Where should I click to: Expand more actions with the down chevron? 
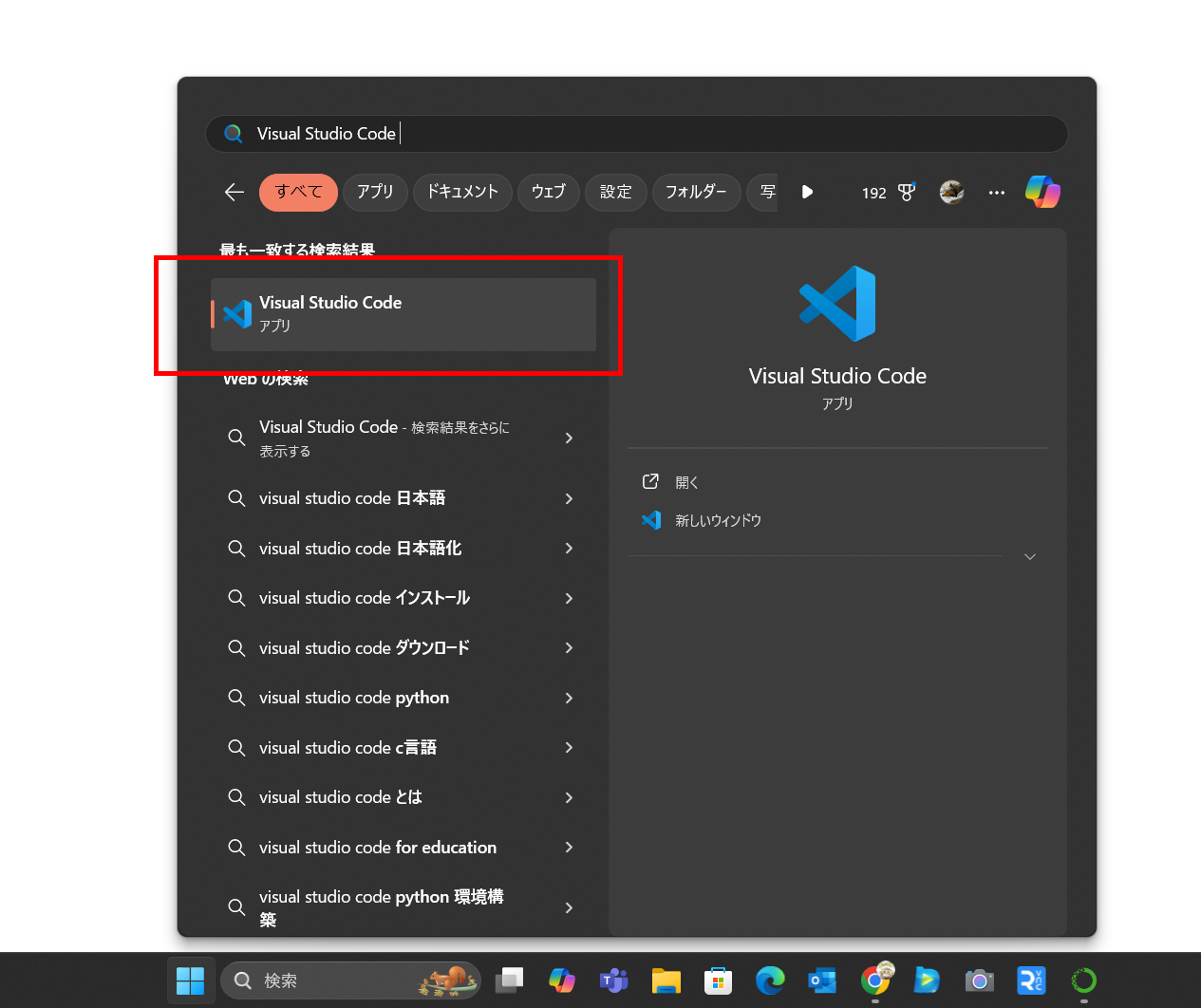coord(1029,556)
